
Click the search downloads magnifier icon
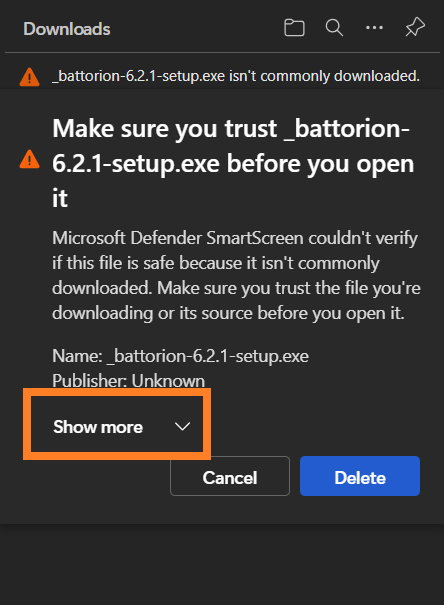(x=334, y=28)
